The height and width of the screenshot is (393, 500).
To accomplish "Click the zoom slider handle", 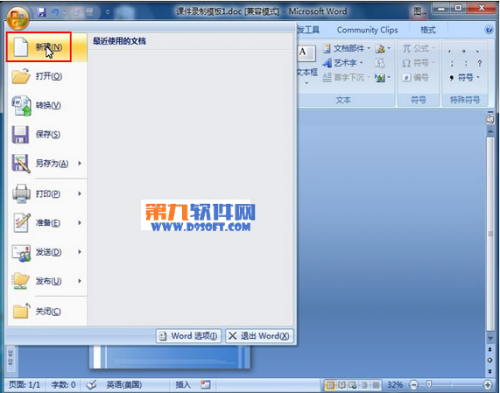I will tap(429, 385).
